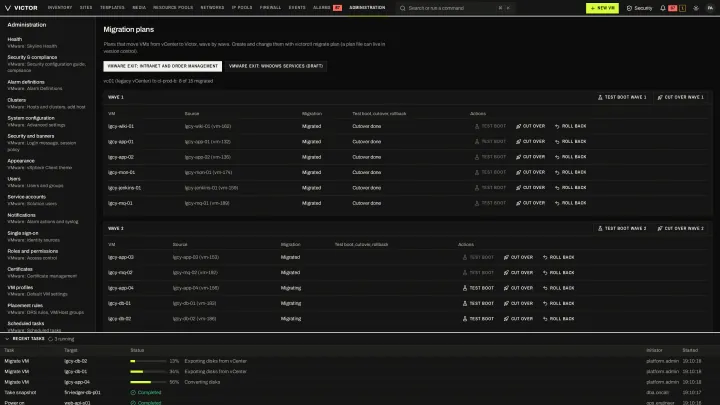Open the Sites menu

[86, 8]
